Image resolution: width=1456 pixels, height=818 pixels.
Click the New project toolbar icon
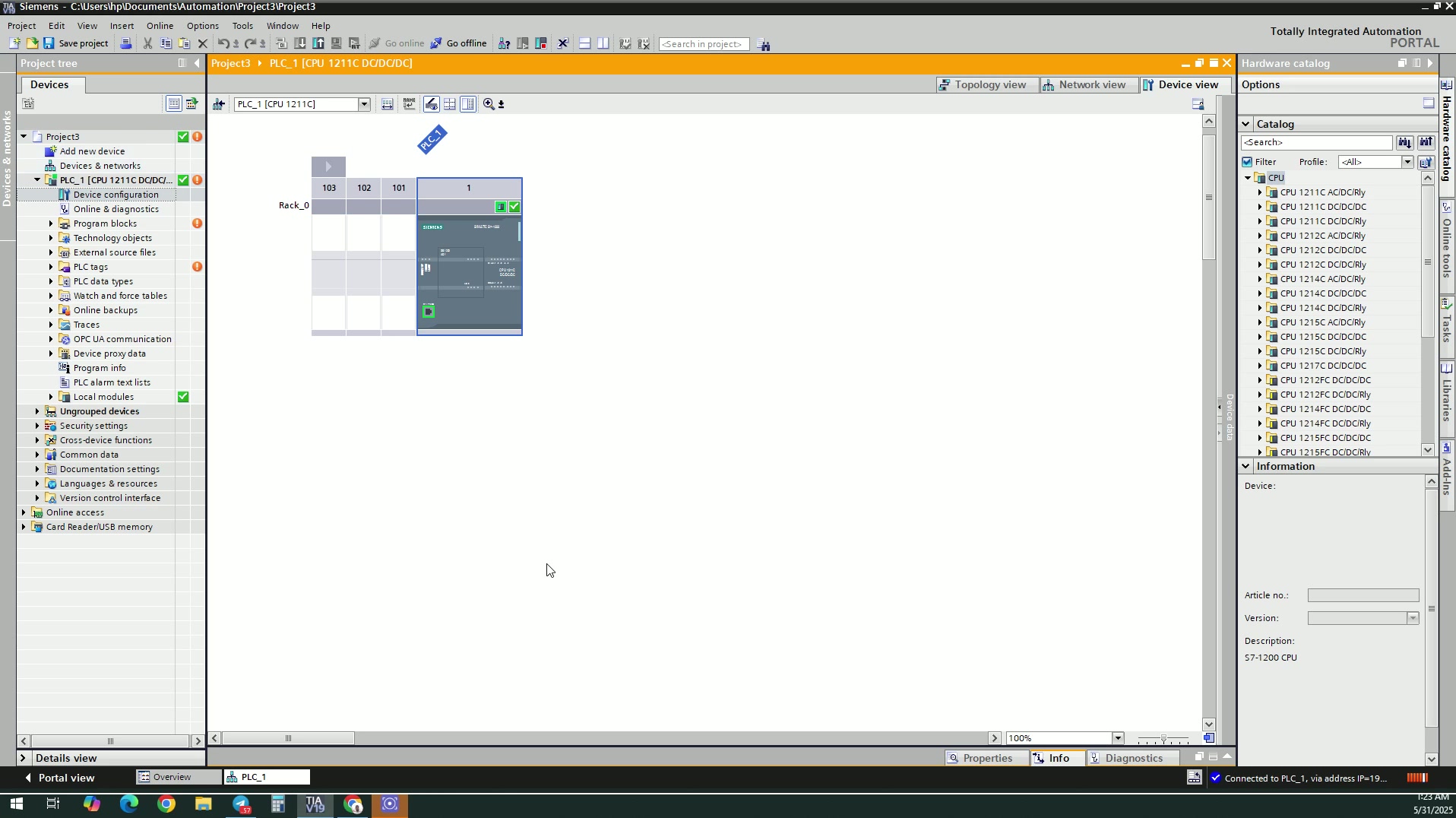click(14, 43)
